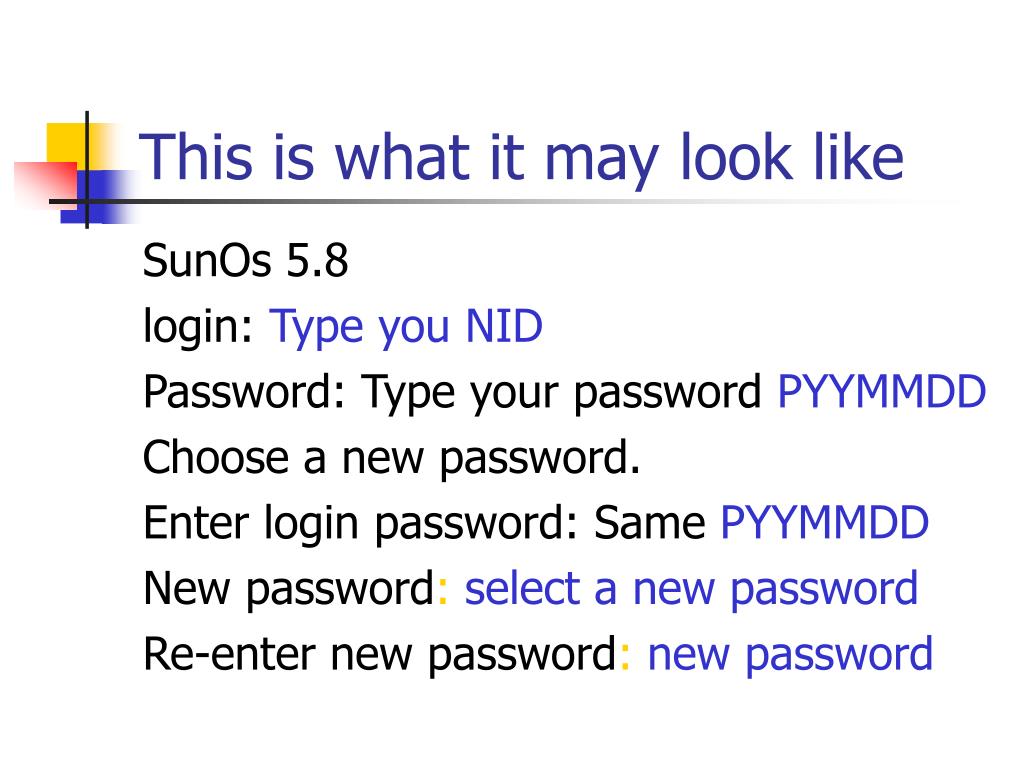1024x768 pixels.
Task: Click the blue 'select a new password' text
Action: 691,589
